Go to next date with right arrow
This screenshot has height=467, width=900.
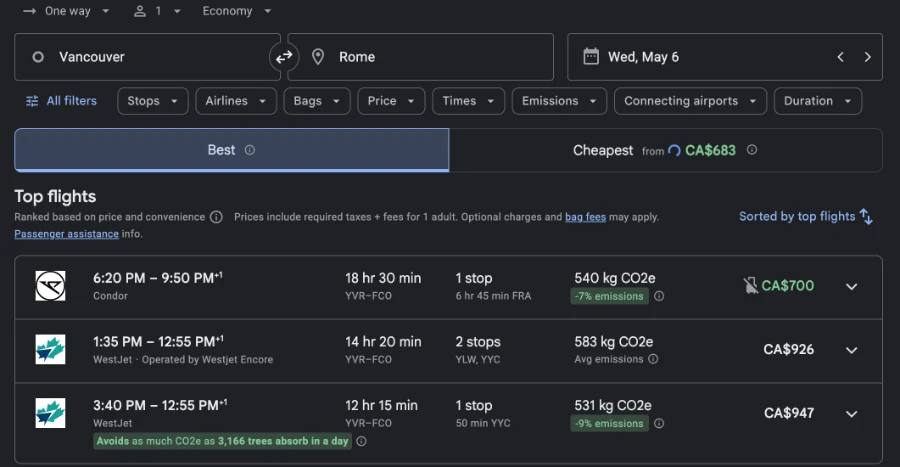[x=867, y=57]
